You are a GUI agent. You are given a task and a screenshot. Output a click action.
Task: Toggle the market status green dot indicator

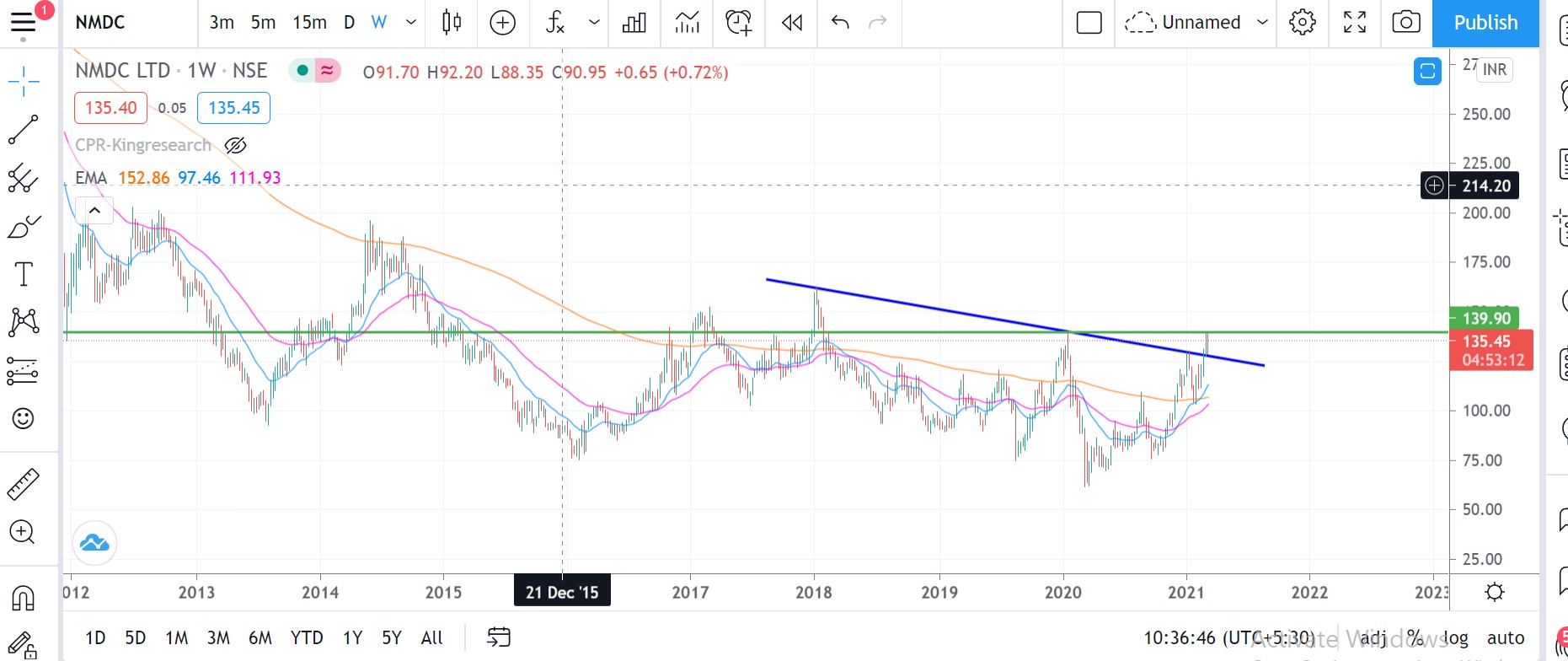click(x=302, y=71)
